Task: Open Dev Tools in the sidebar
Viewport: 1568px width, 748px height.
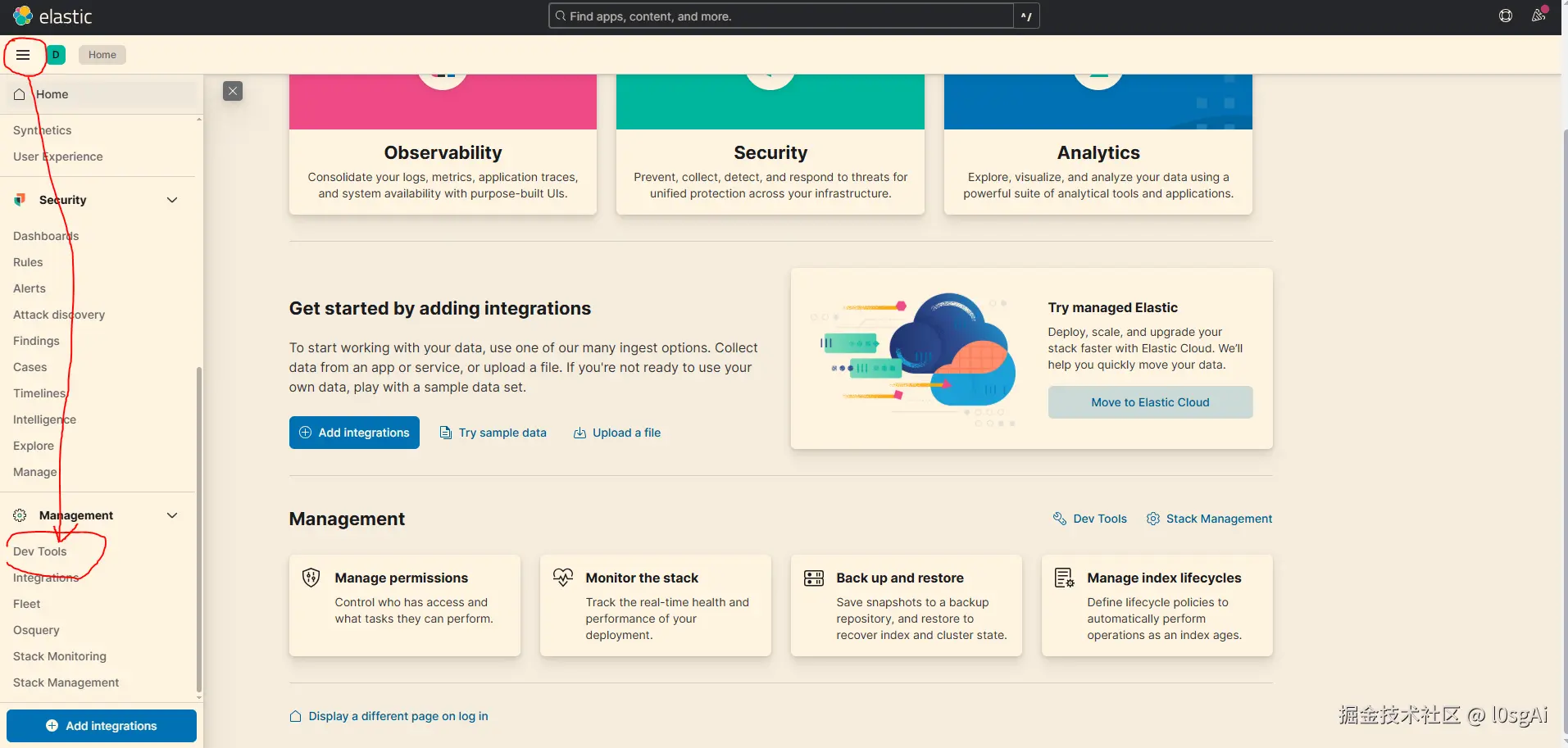Action: coord(40,551)
